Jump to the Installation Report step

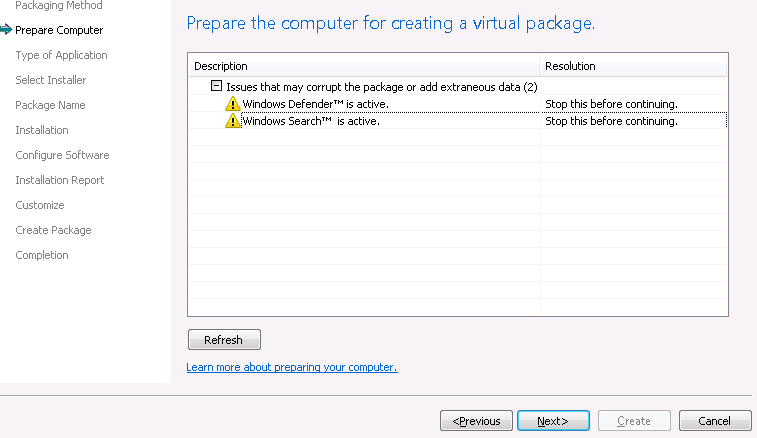60,180
